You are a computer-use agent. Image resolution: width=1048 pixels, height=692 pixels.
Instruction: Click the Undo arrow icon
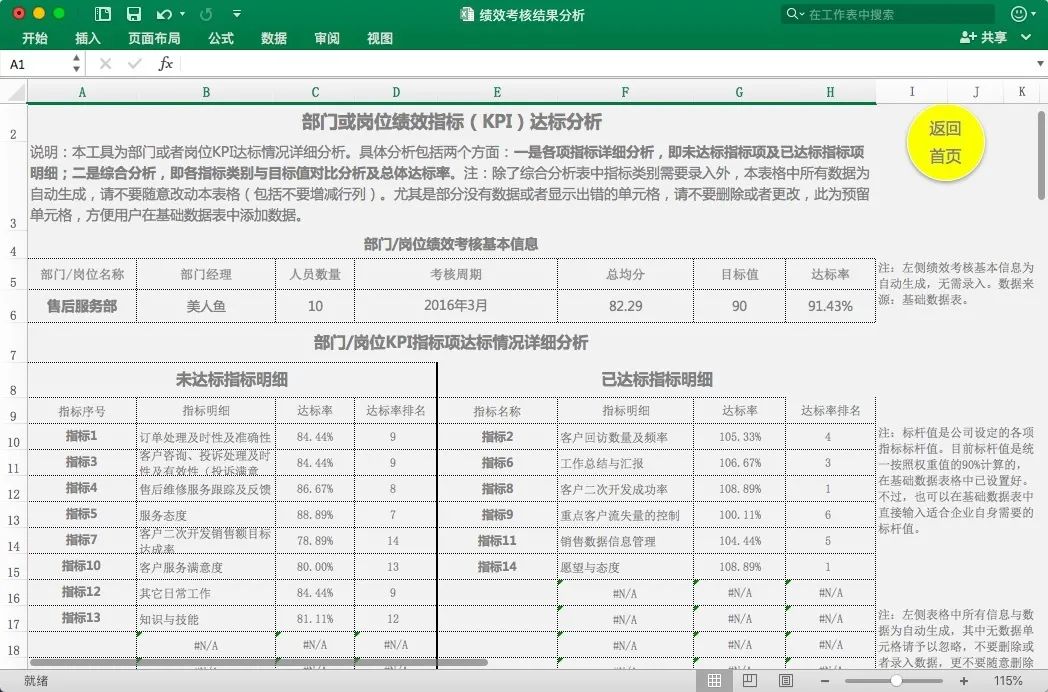(164, 14)
